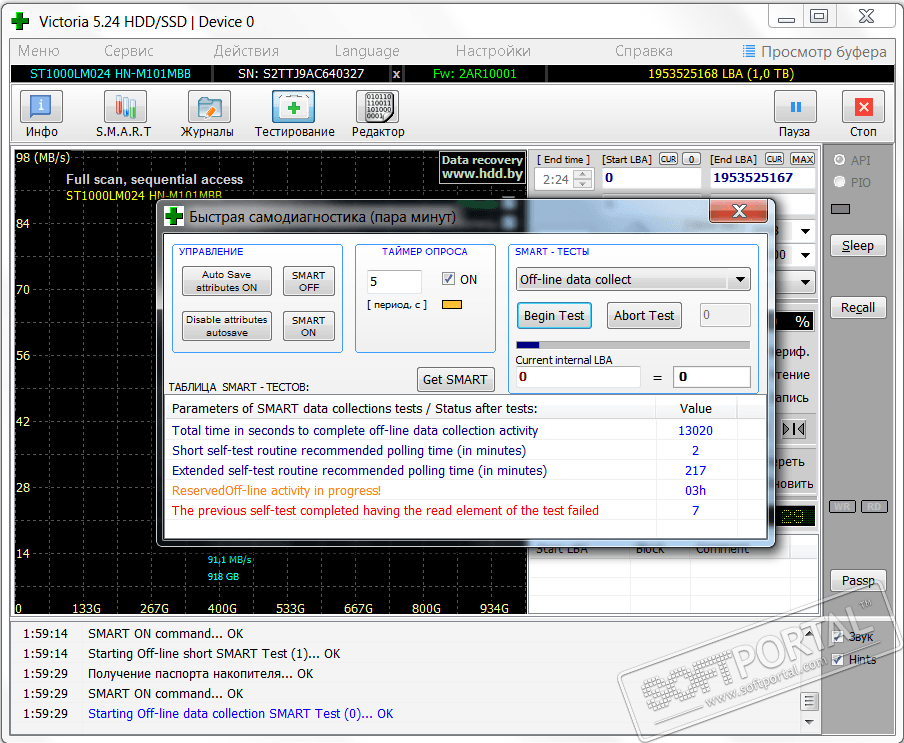Click the Data recovery www.hdd.by link

click(483, 167)
